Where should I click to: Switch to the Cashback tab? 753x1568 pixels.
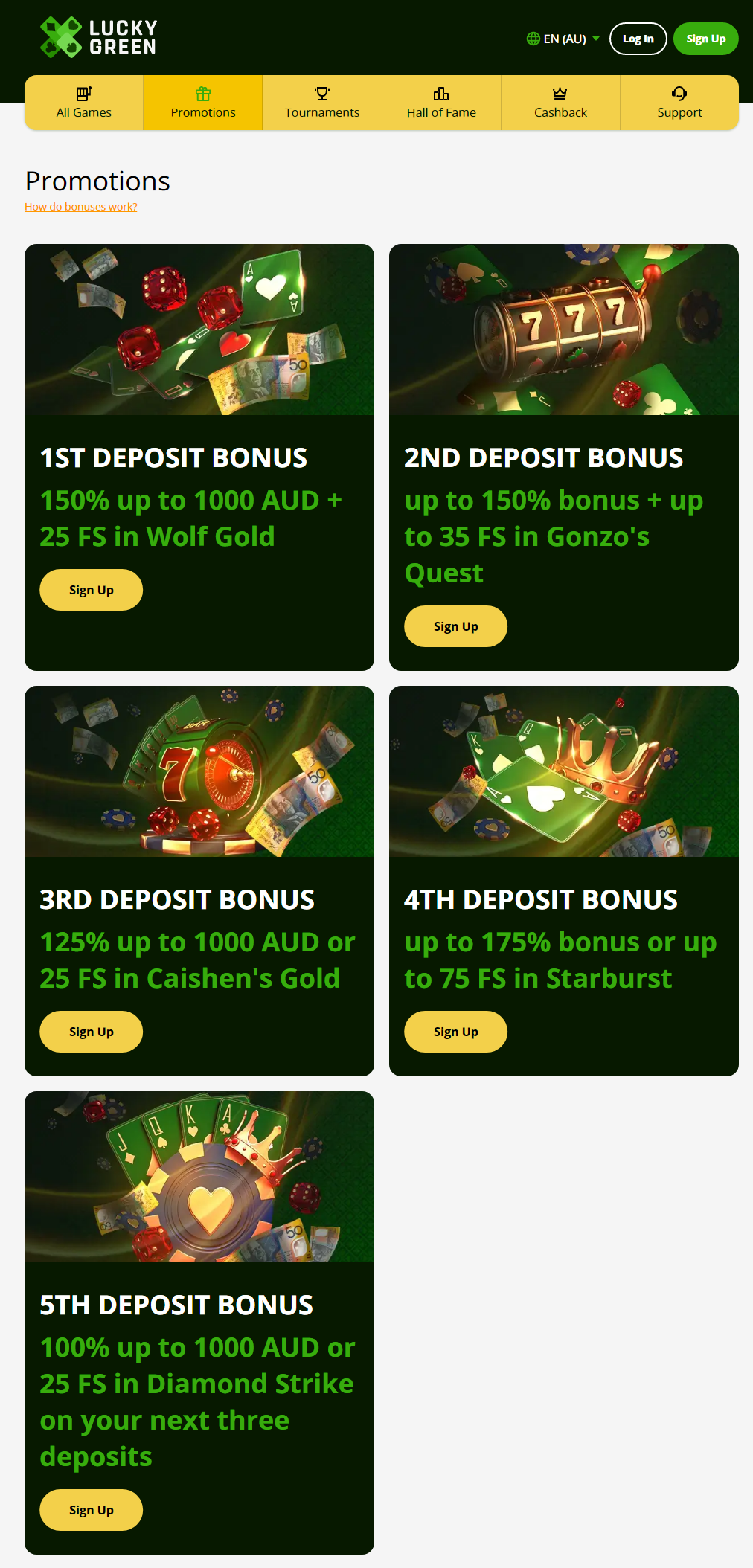[x=560, y=103]
